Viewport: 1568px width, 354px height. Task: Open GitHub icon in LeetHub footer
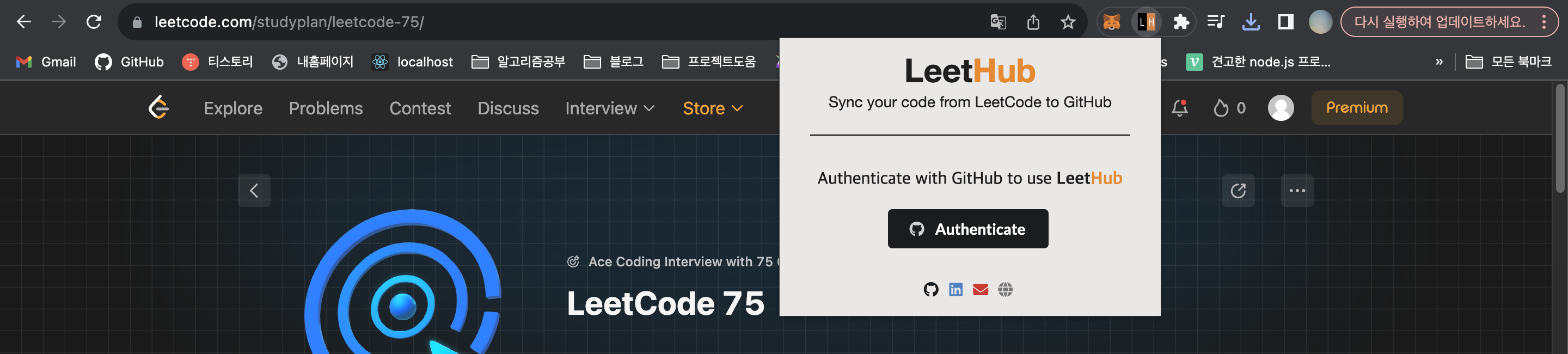pyautogui.click(x=930, y=289)
